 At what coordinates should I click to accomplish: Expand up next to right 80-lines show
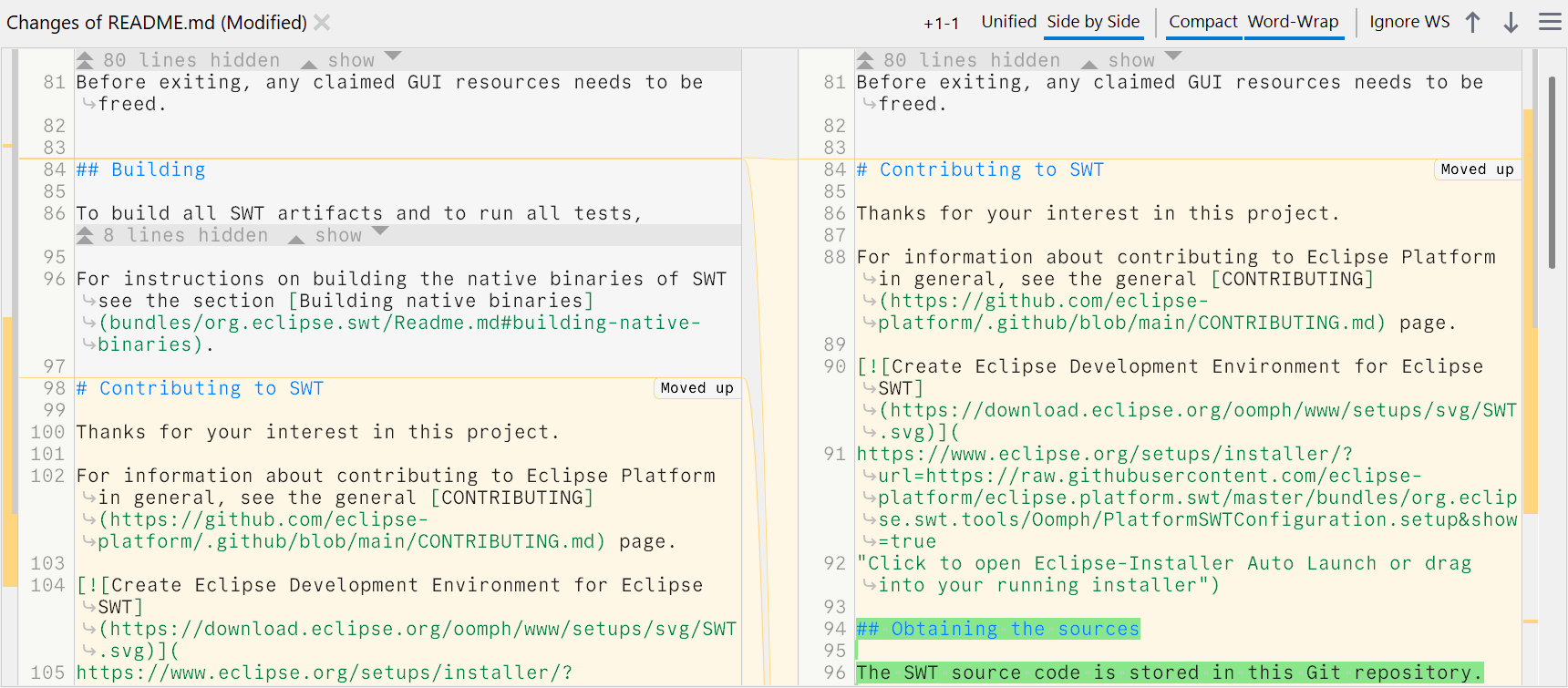(1089, 63)
